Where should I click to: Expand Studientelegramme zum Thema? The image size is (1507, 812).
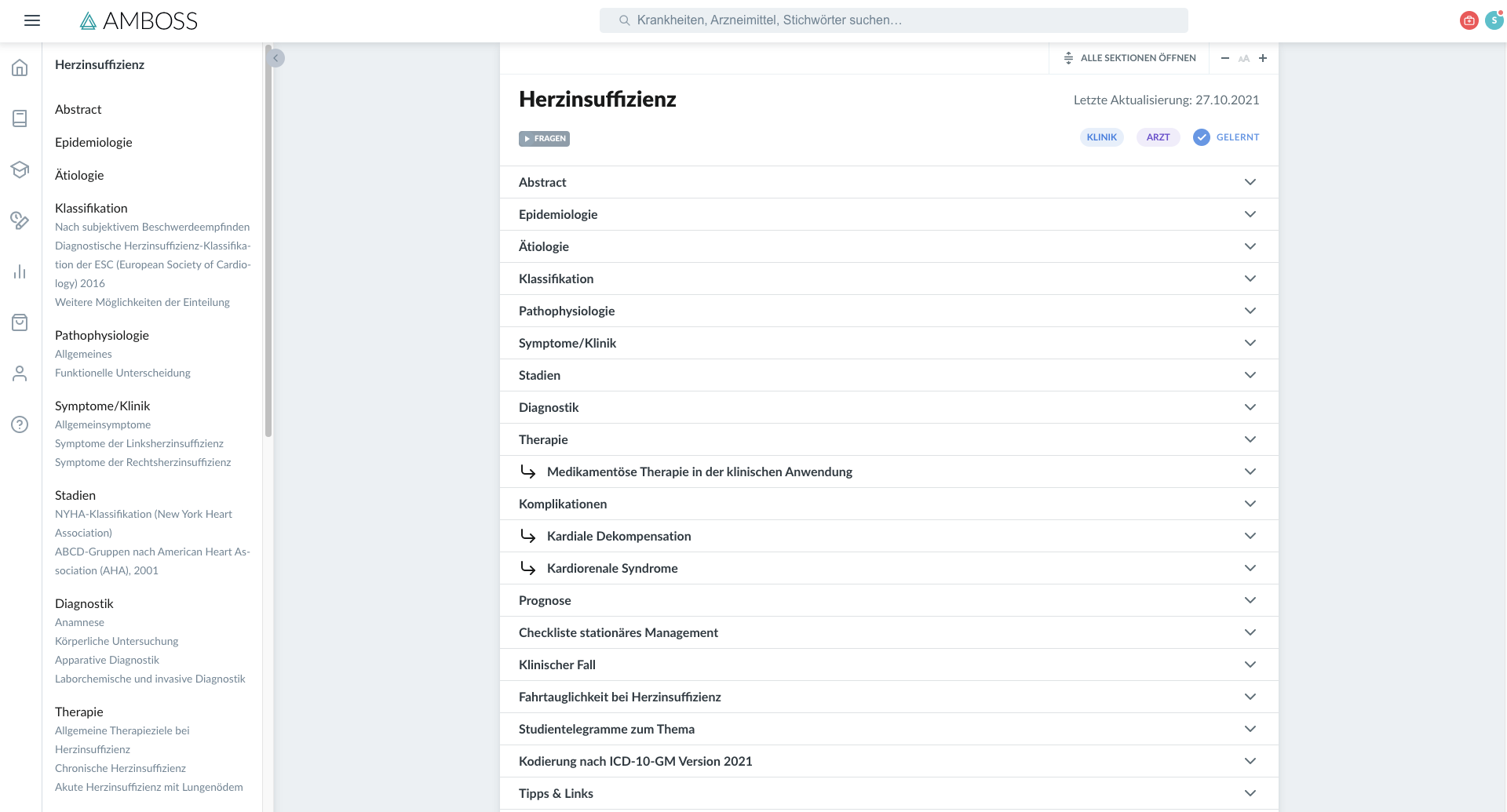[x=889, y=729]
